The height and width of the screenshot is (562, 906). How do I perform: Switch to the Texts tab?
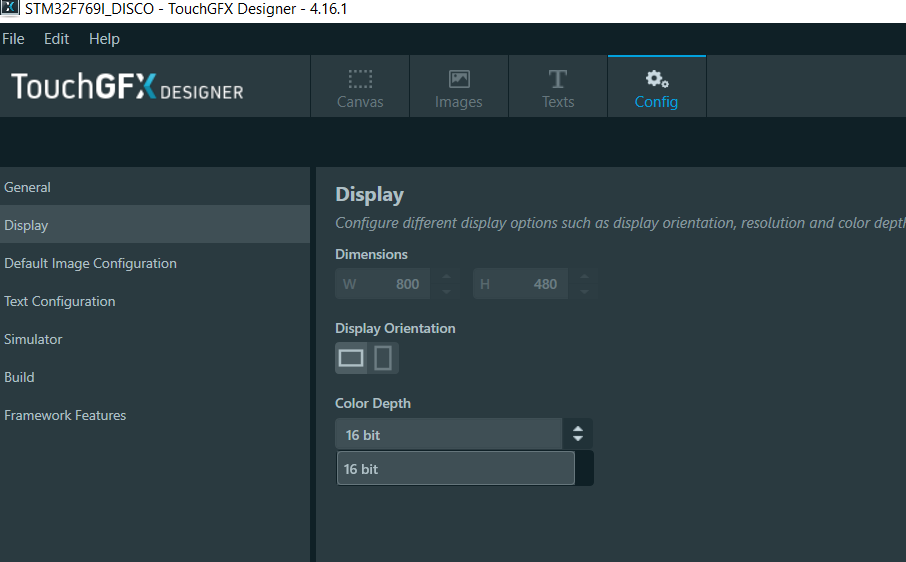click(558, 87)
